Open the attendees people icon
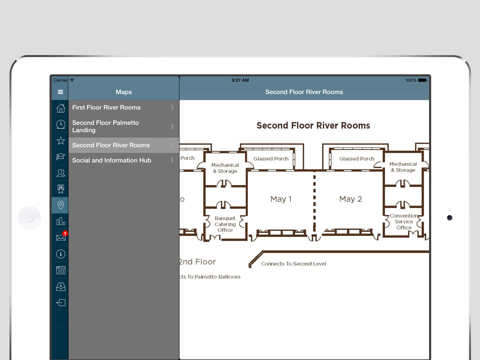 point(61,173)
